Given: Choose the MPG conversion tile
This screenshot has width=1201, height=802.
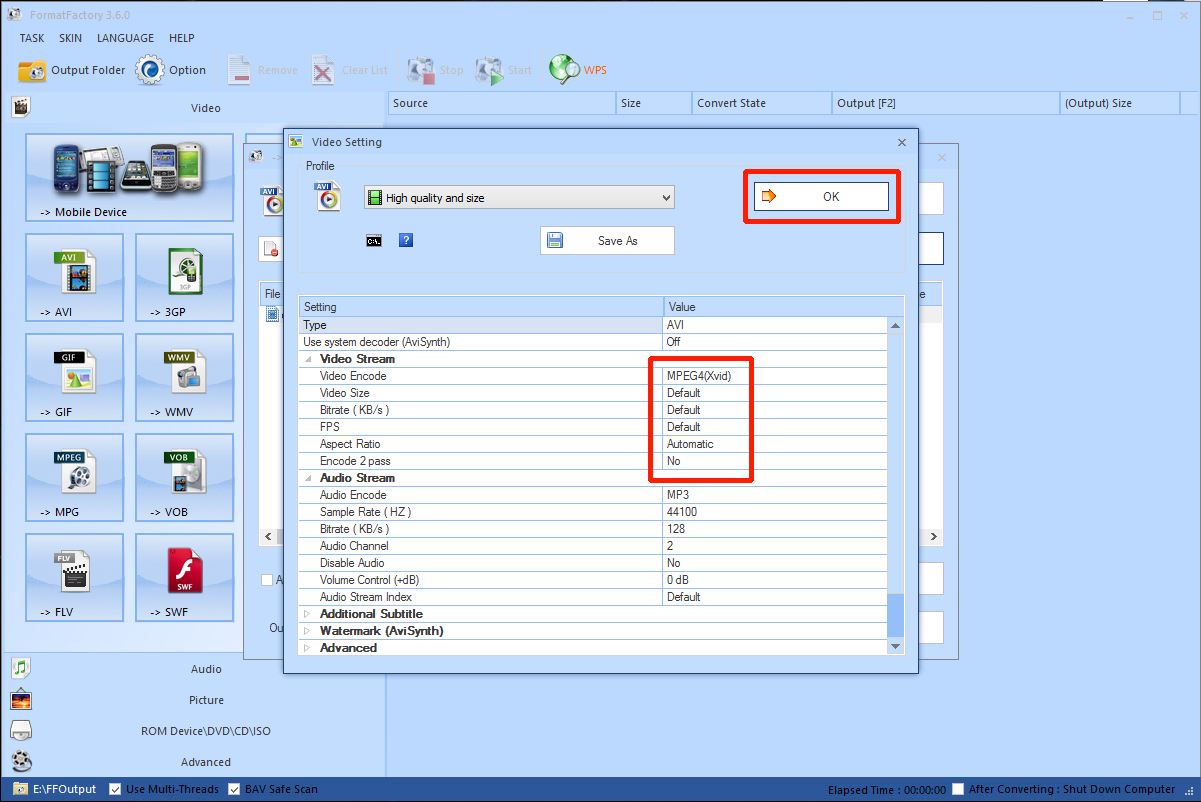Looking at the screenshot, I should click(75, 478).
